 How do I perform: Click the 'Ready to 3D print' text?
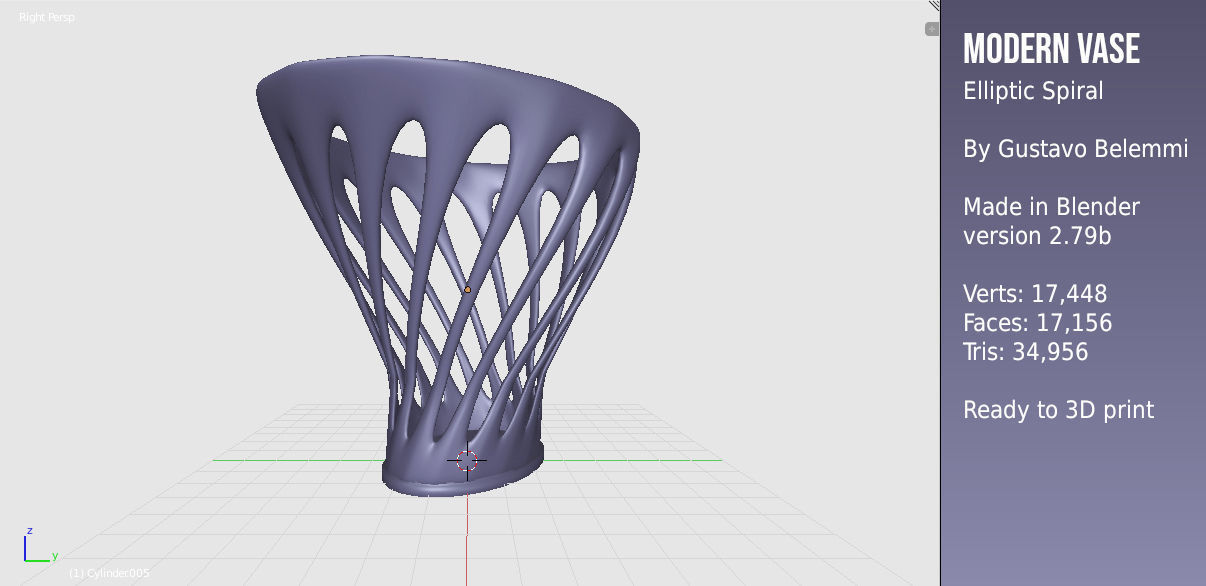click(1058, 410)
